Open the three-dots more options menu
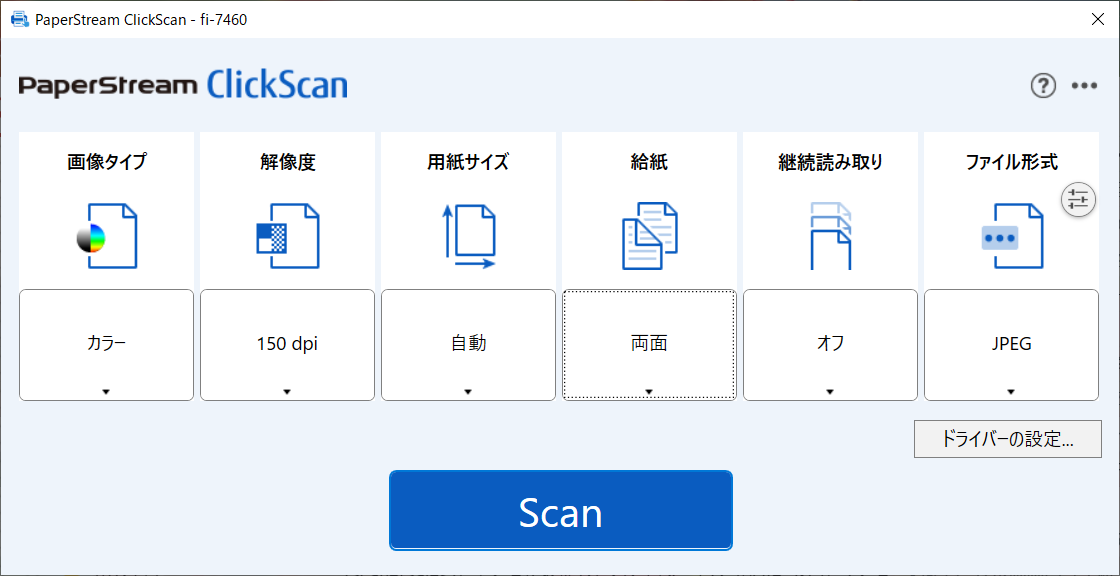 point(1084,86)
